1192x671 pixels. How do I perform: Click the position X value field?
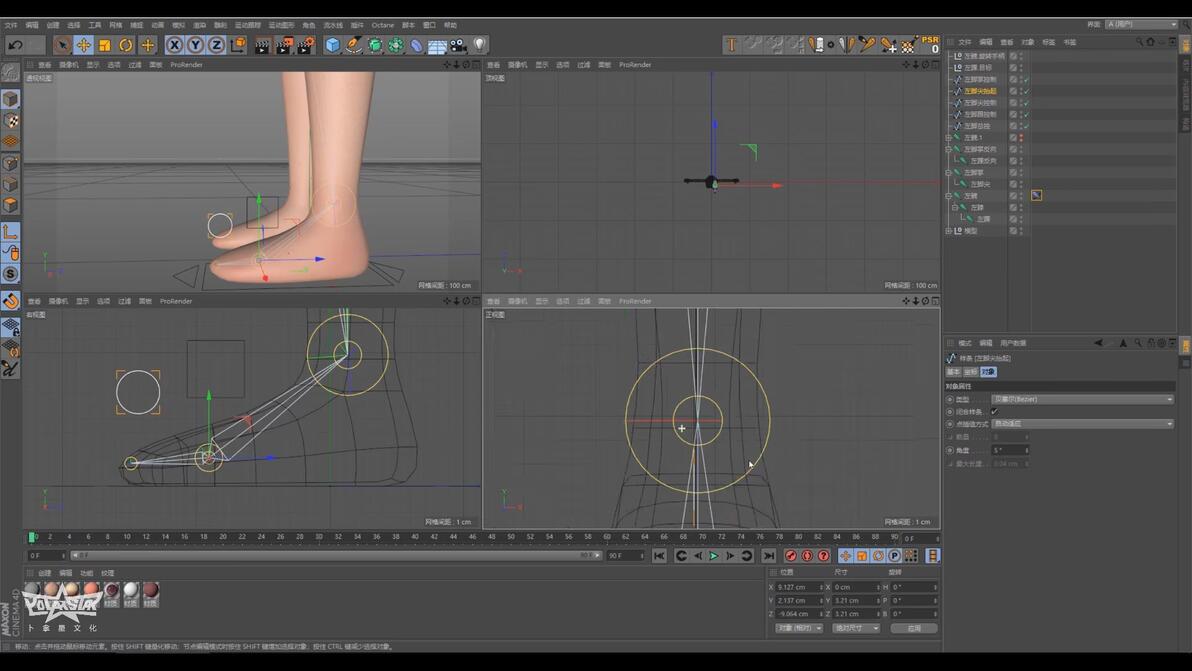click(797, 587)
